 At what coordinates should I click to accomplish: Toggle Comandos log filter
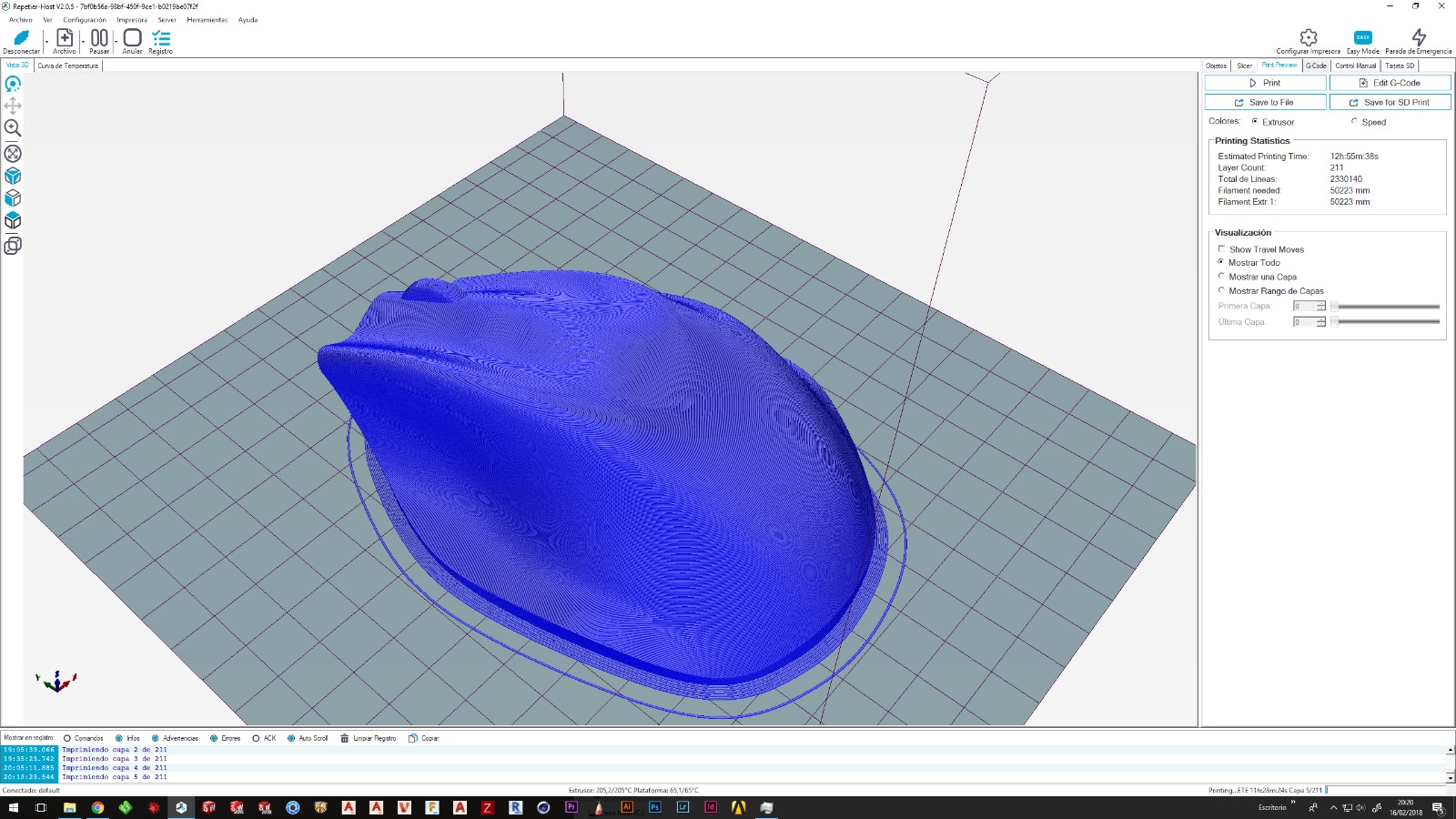click(x=67, y=738)
